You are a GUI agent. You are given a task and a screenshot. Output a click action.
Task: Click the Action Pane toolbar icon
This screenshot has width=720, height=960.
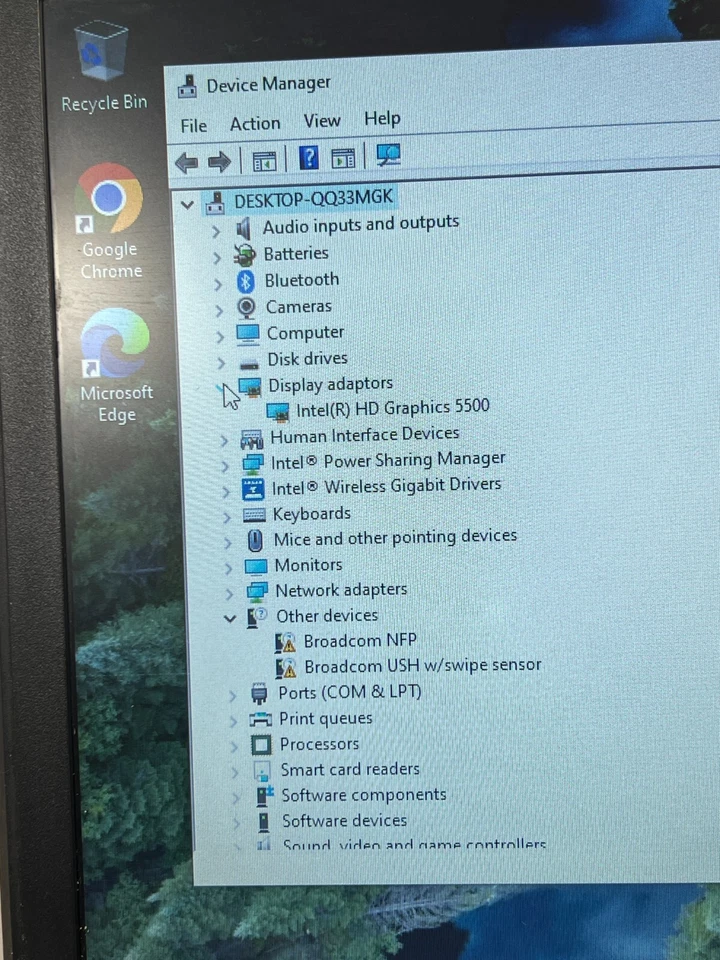pos(343,158)
